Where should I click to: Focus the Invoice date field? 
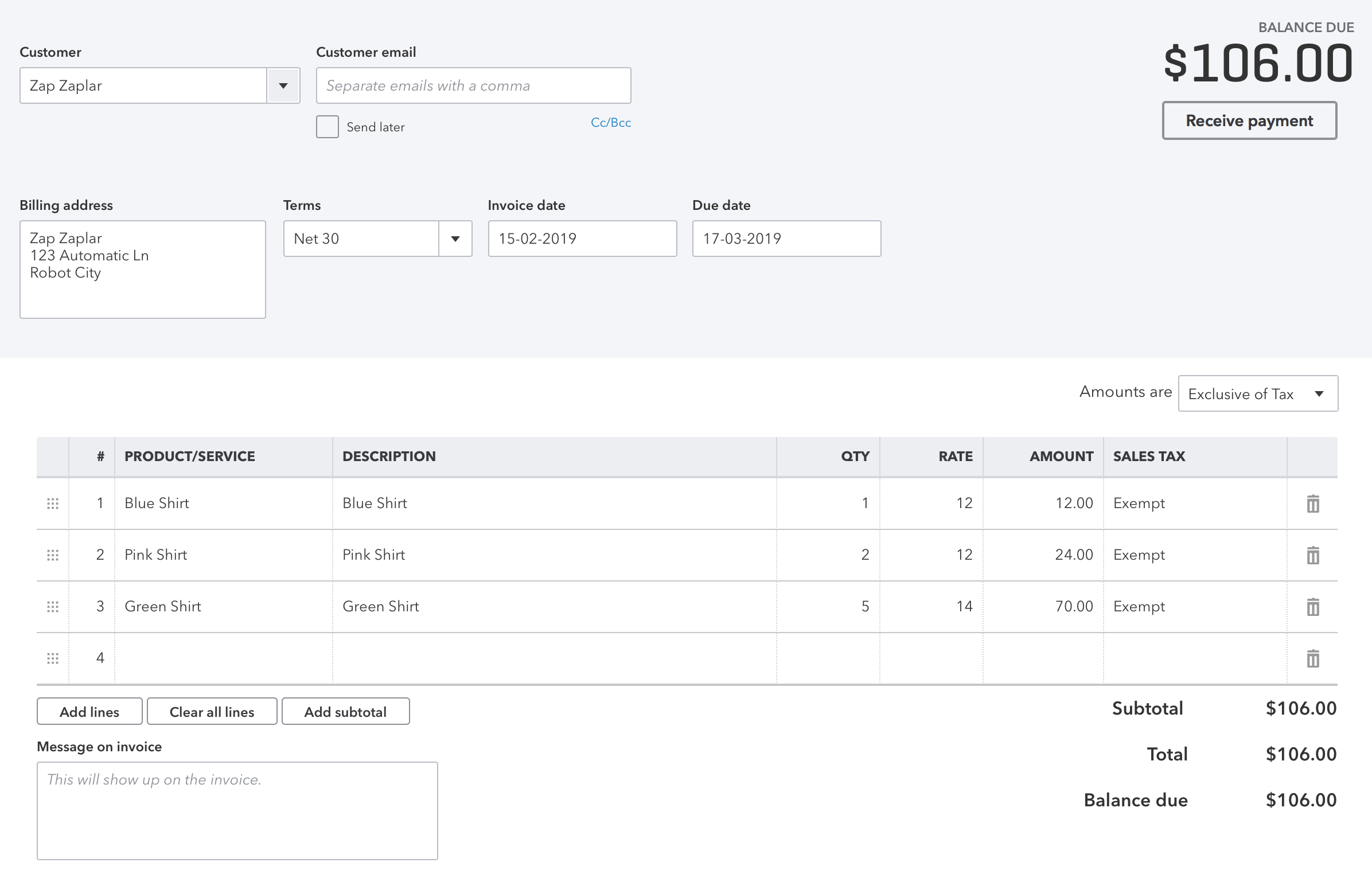point(582,239)
